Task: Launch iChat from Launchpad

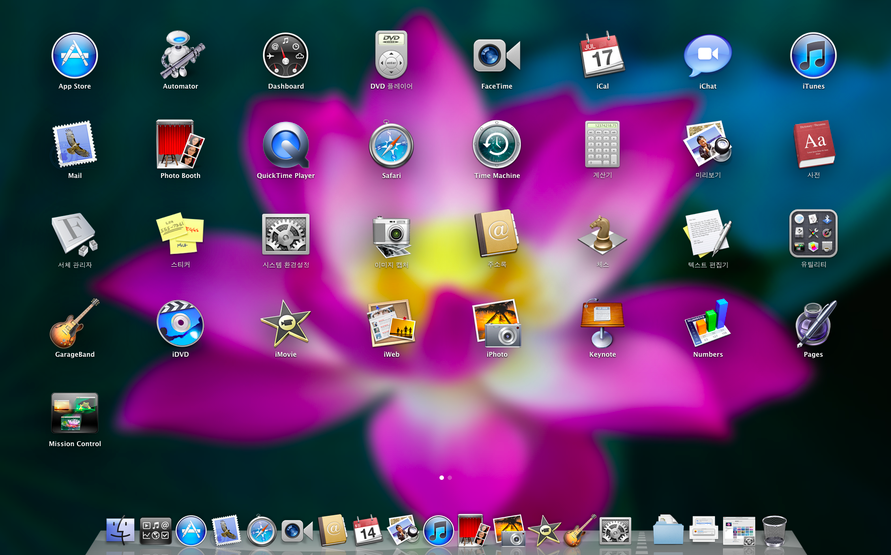Action: point(707,56)
